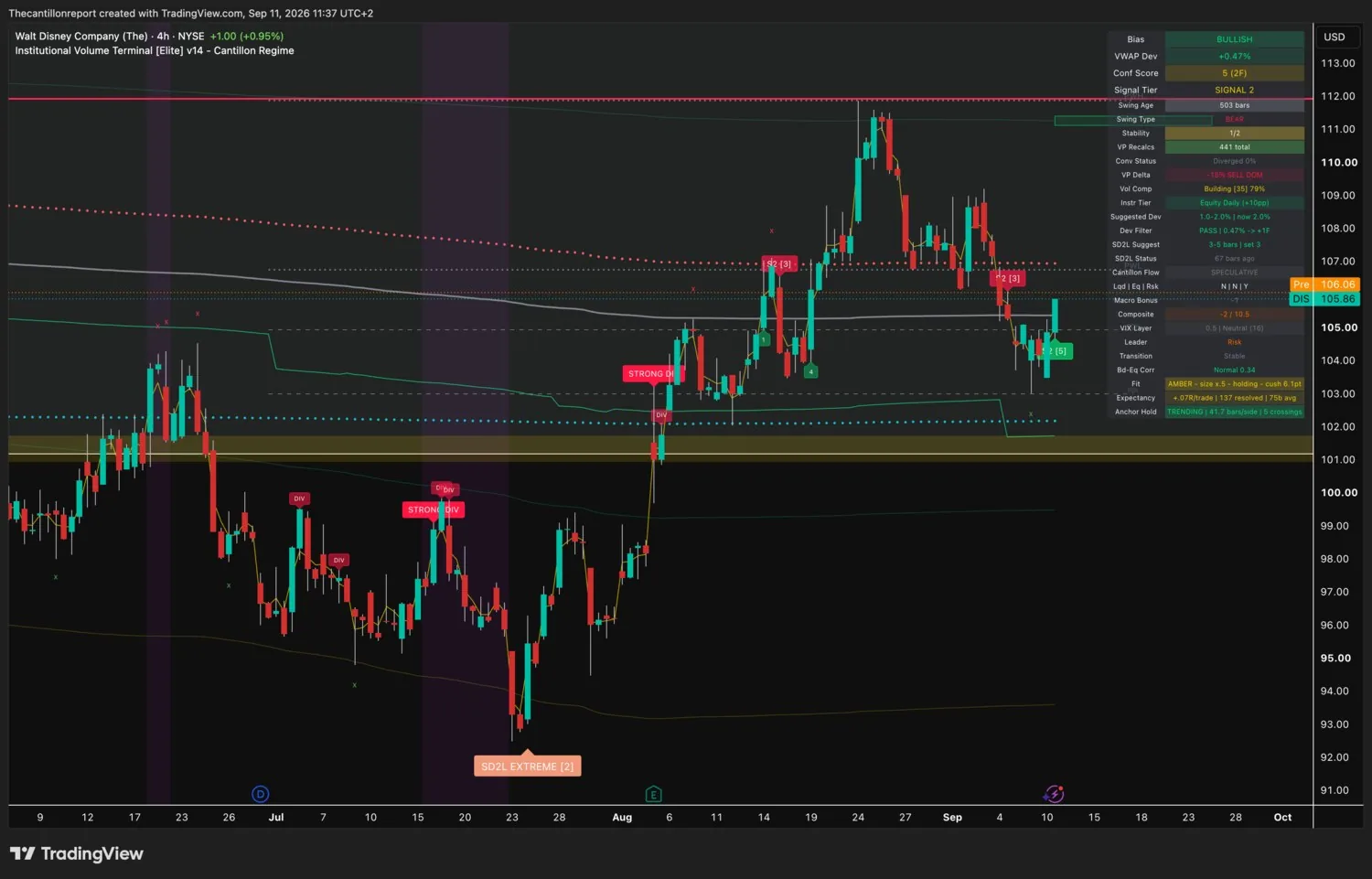This screenshot has width=1372, height=879.
Task: Open the green earnings E marker
Action: coord(653,794)
